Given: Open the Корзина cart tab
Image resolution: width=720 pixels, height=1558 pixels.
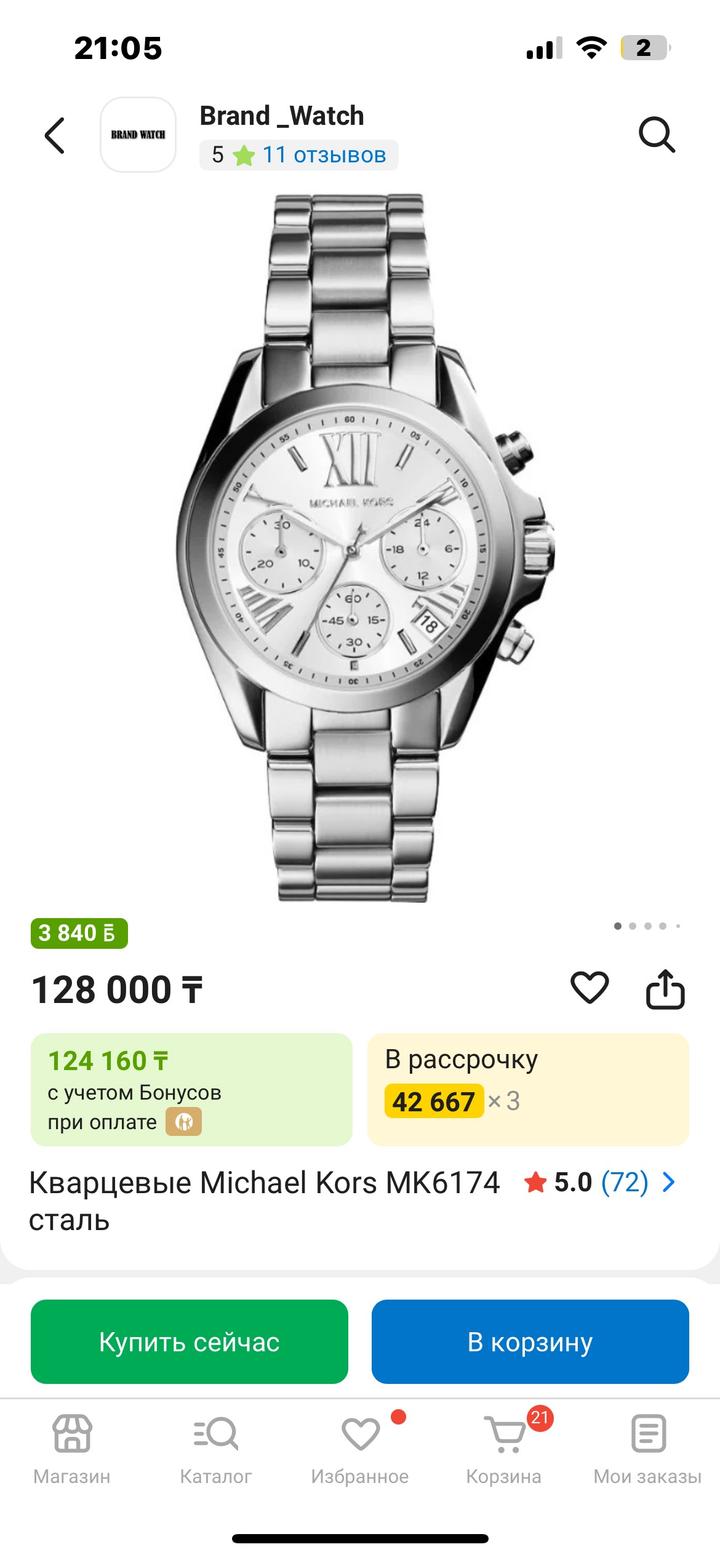Looking at the screenshot, I should (x=504, y=1448).
